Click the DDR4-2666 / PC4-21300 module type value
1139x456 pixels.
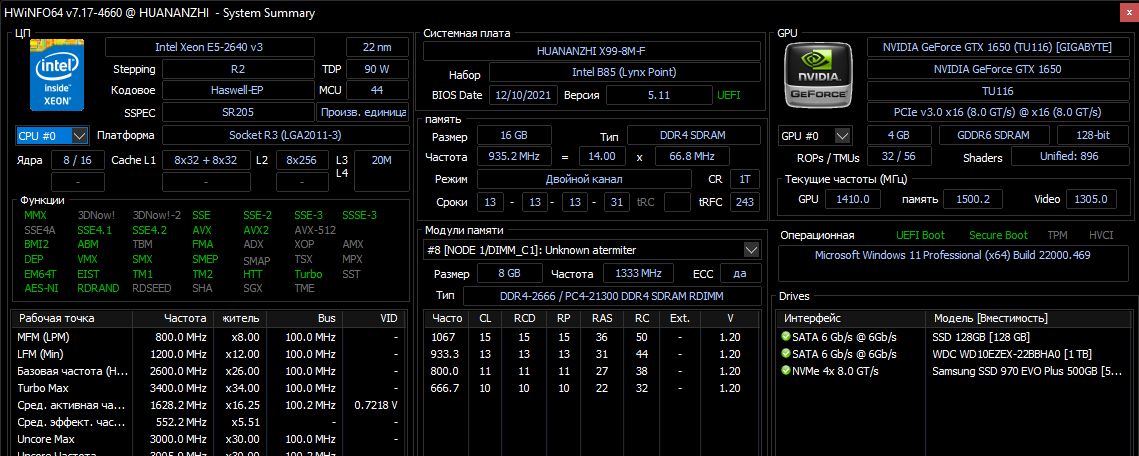tap(612, 296)
